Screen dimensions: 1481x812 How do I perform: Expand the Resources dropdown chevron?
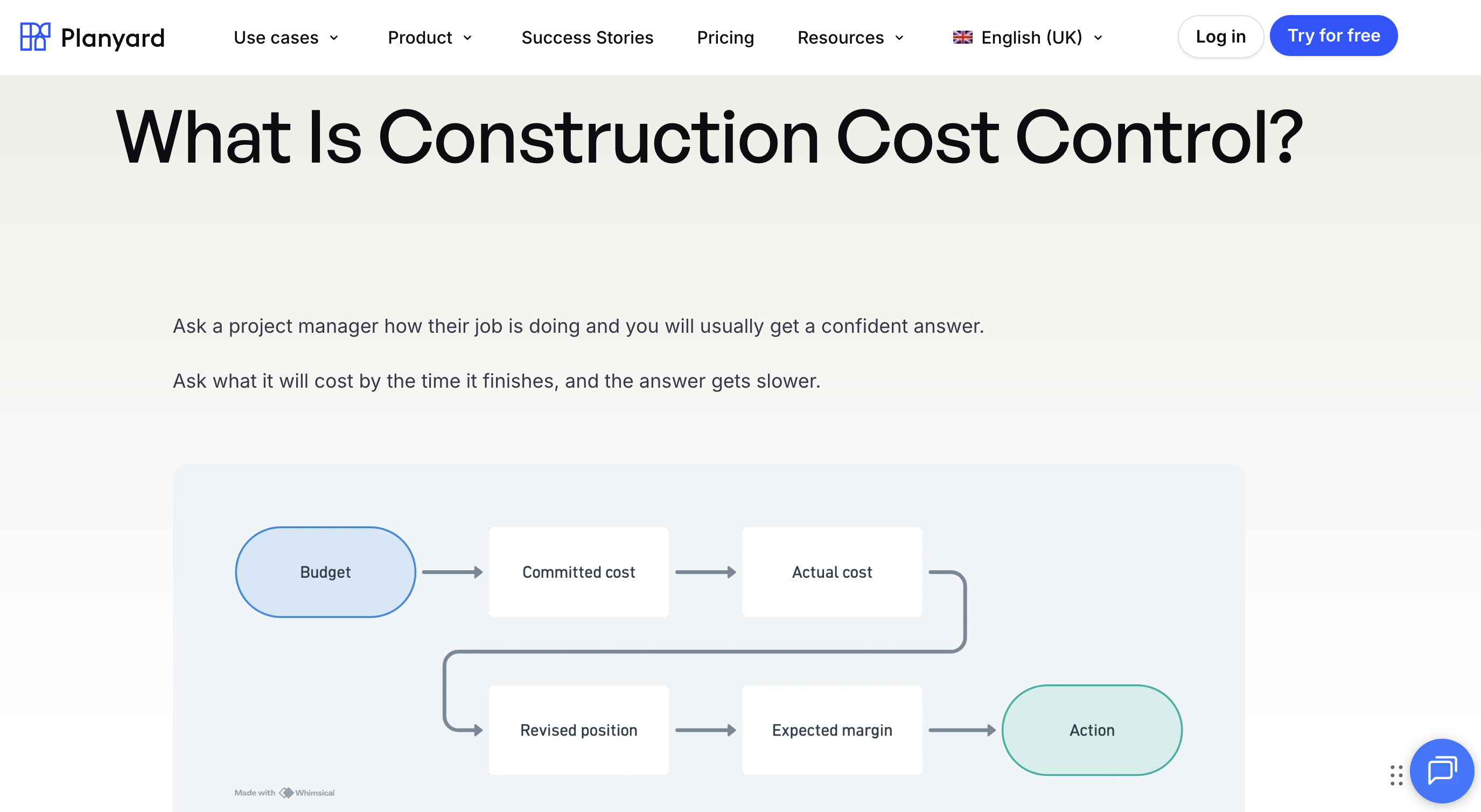point(899,38)
